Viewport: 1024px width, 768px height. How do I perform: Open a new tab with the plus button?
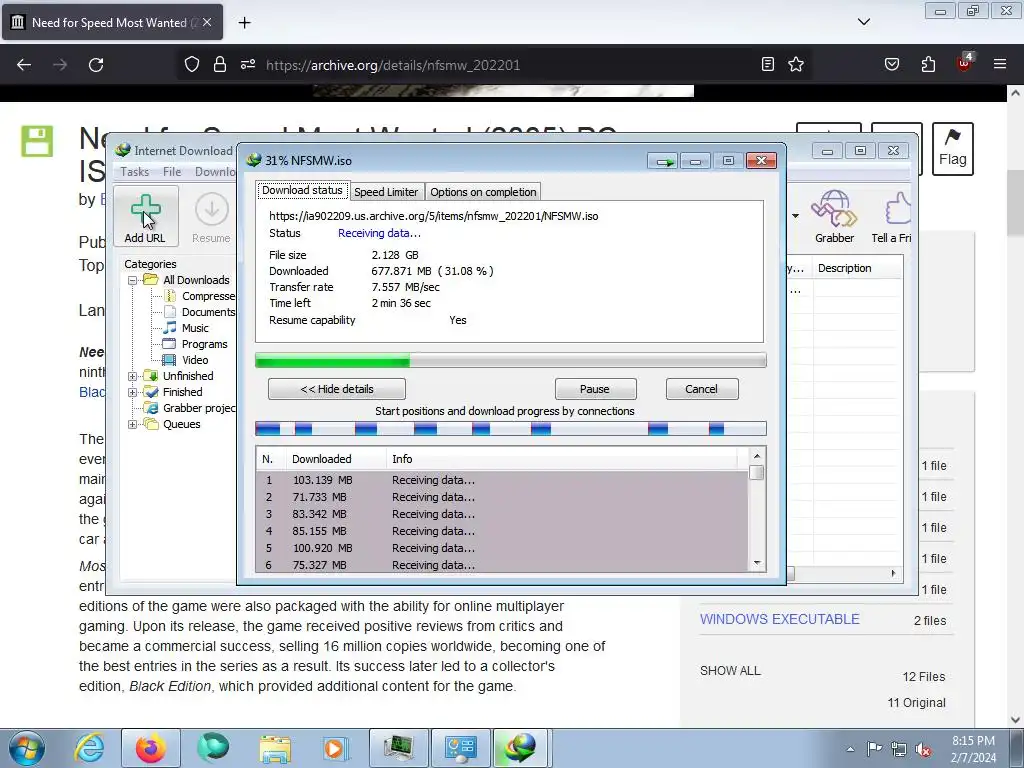click(244, 23)
